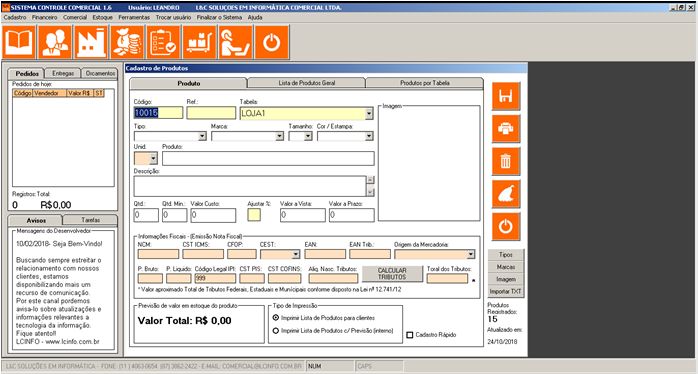Image resolution: width=698 pixels, height=374 pixels.
Task: Open the Cor / Estampa dropdown
Action: click(369, 136)
